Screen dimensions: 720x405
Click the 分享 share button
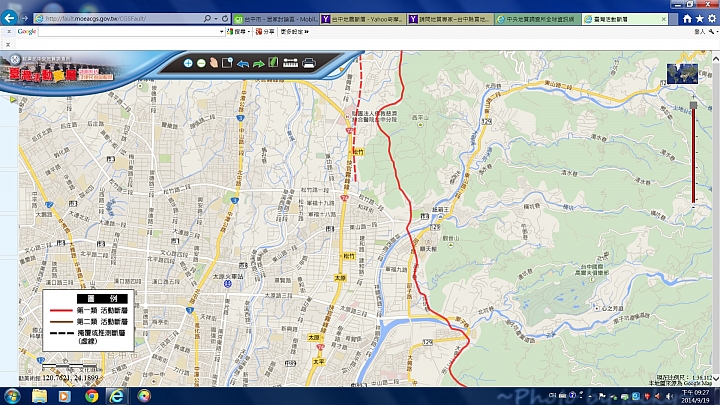[265, 32]
